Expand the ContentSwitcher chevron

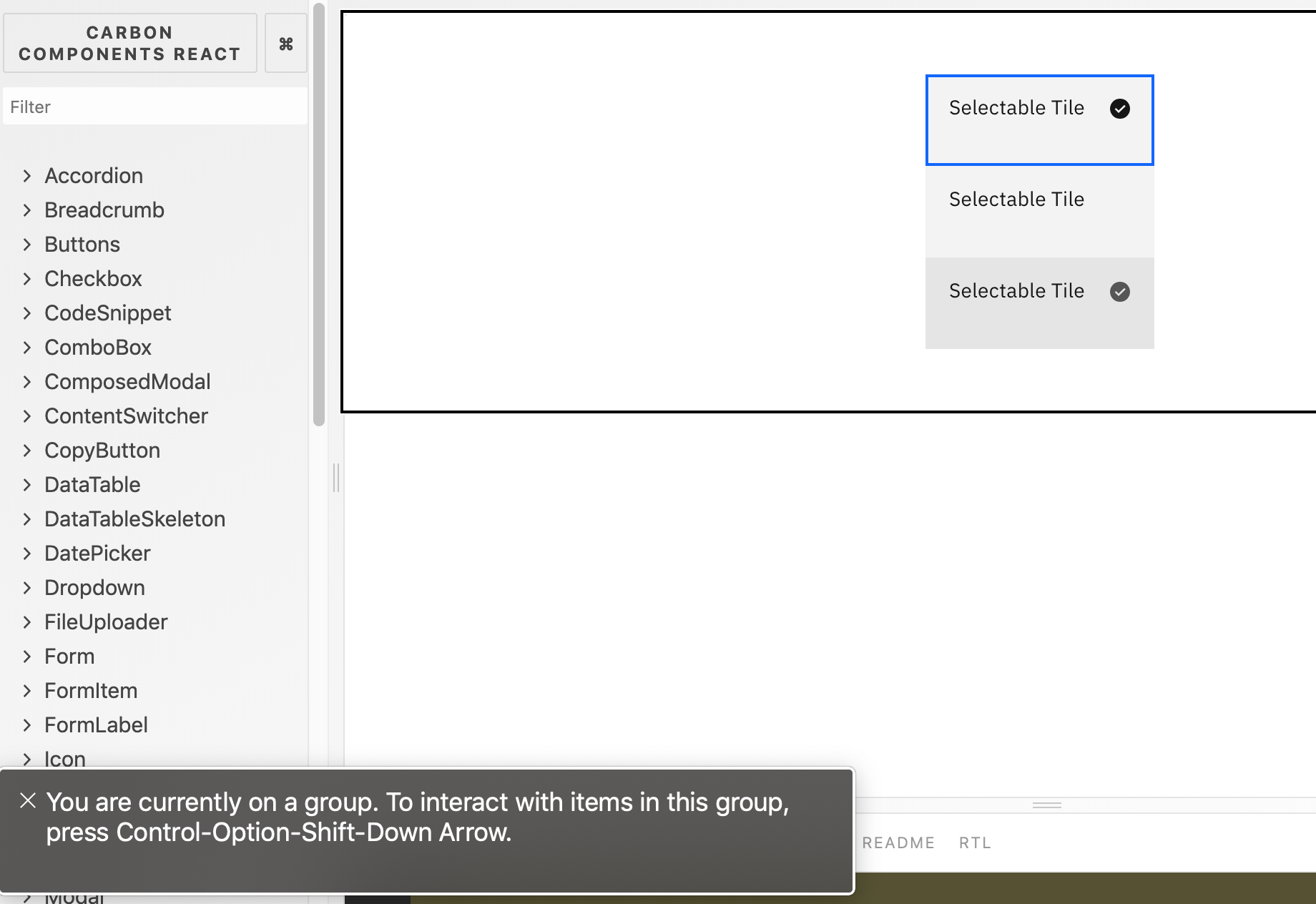tap(26, 416)
